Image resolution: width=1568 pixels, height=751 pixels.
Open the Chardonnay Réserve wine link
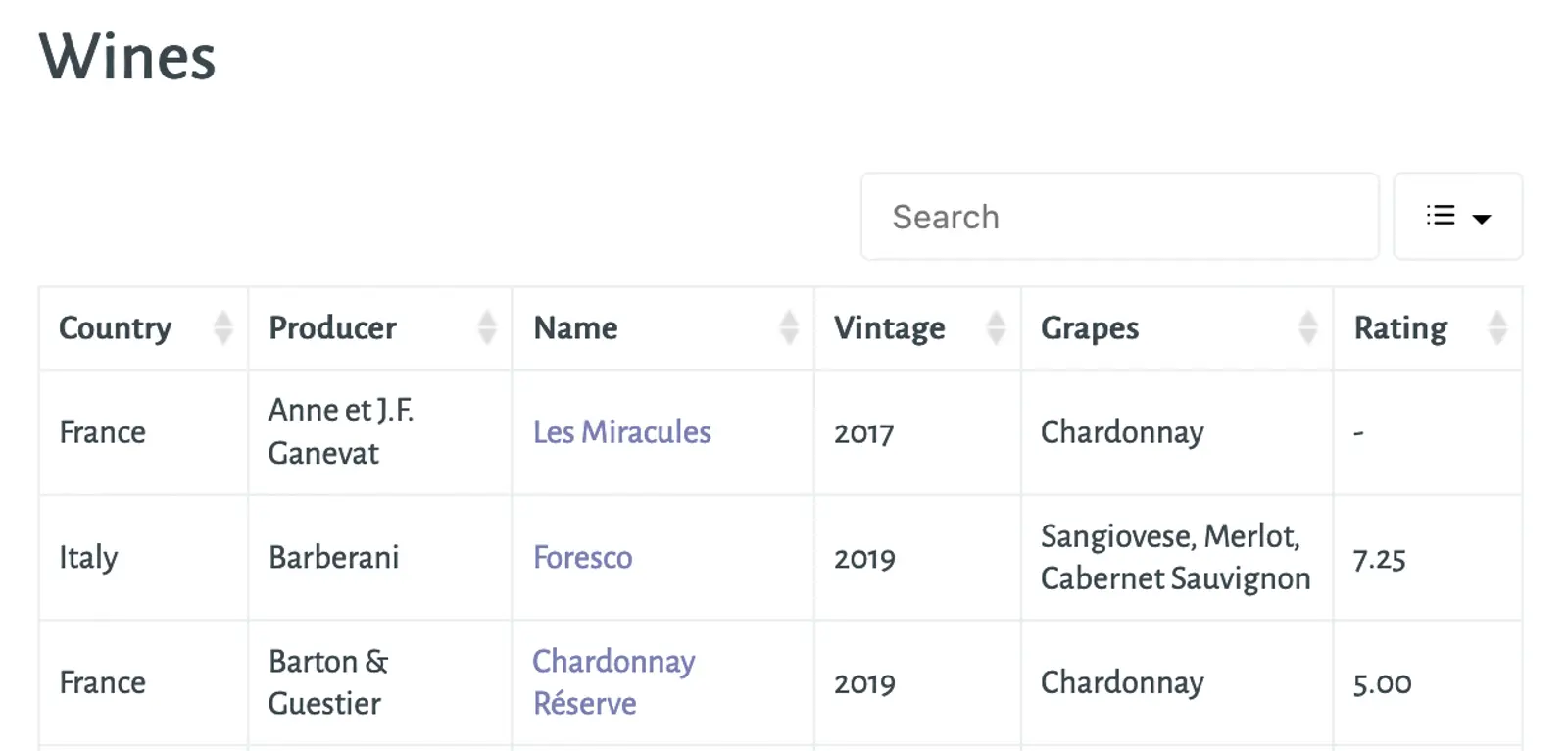pos(612,682)
